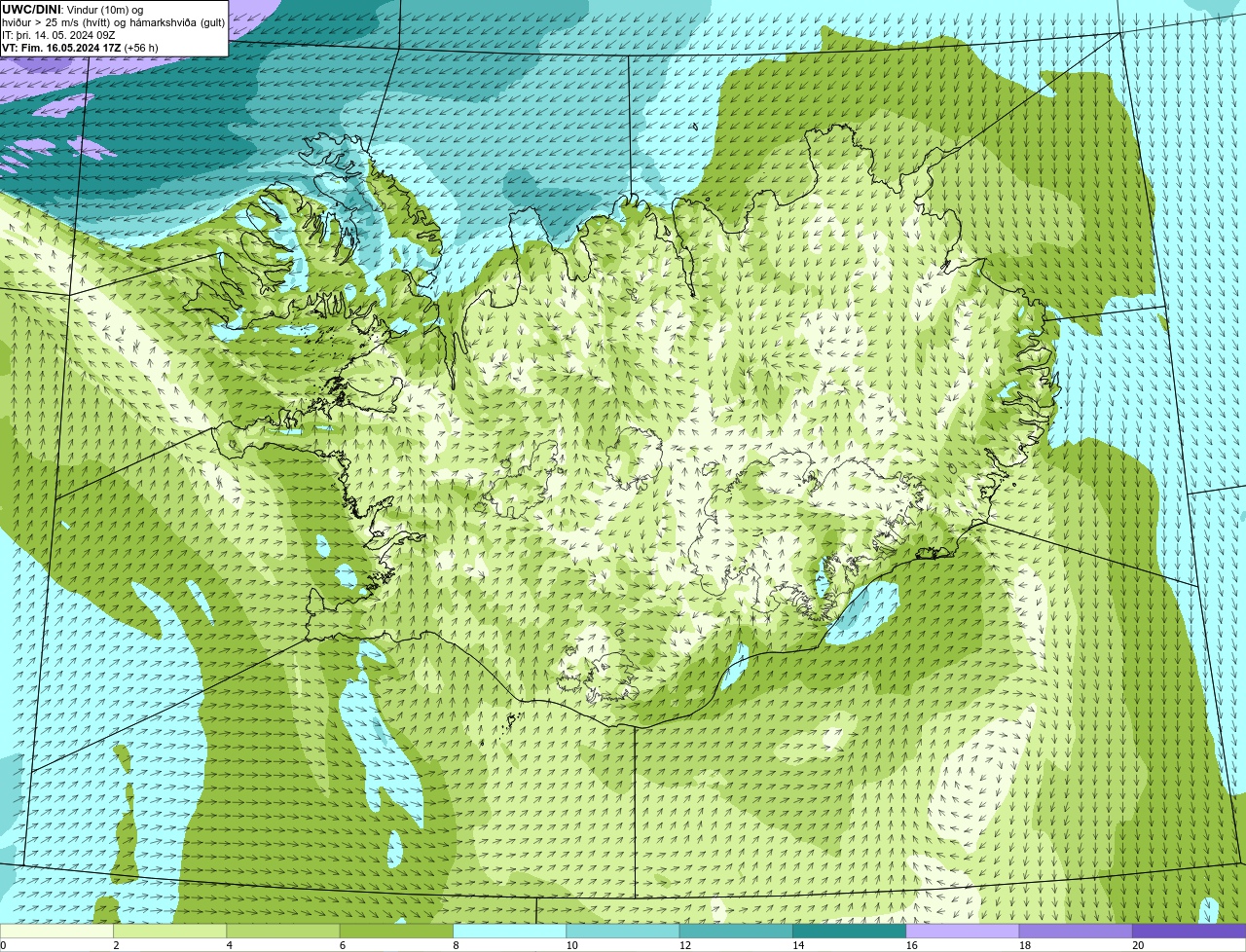The width and height of the screenshot is (1246, 952).
Task: Click the legend scale label "16"
Action: 912,945
